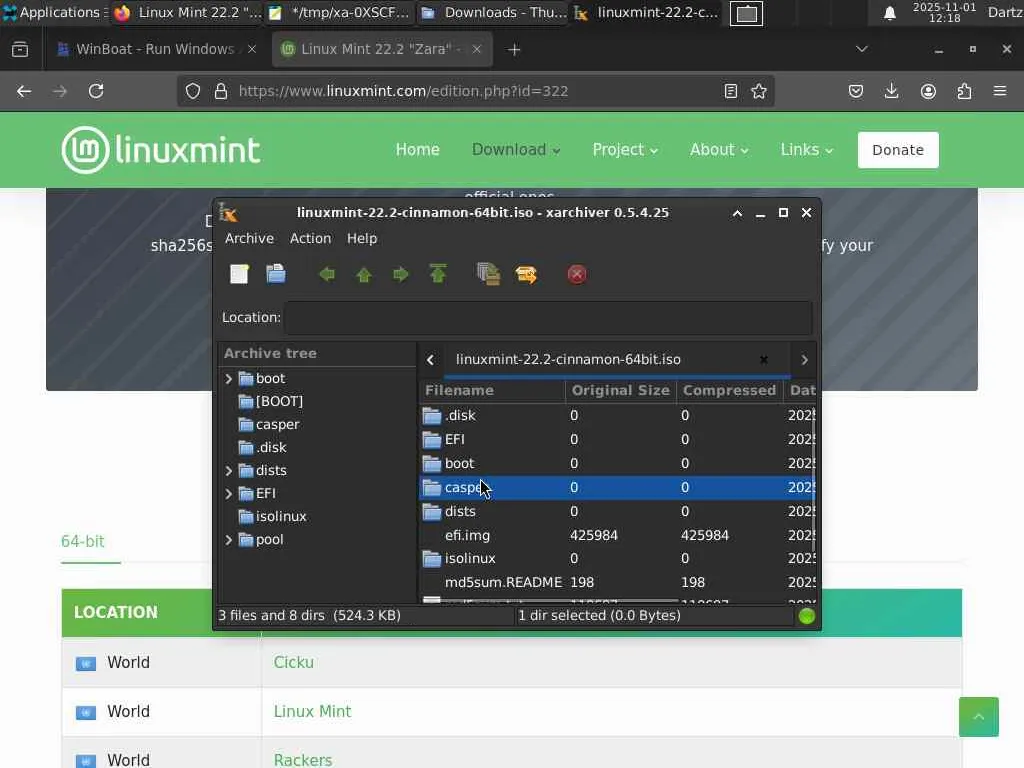The width and height of the screenshot is (1024, 768).
Task: Click the xarchiver app icon in titlebar
Action: 228,213
